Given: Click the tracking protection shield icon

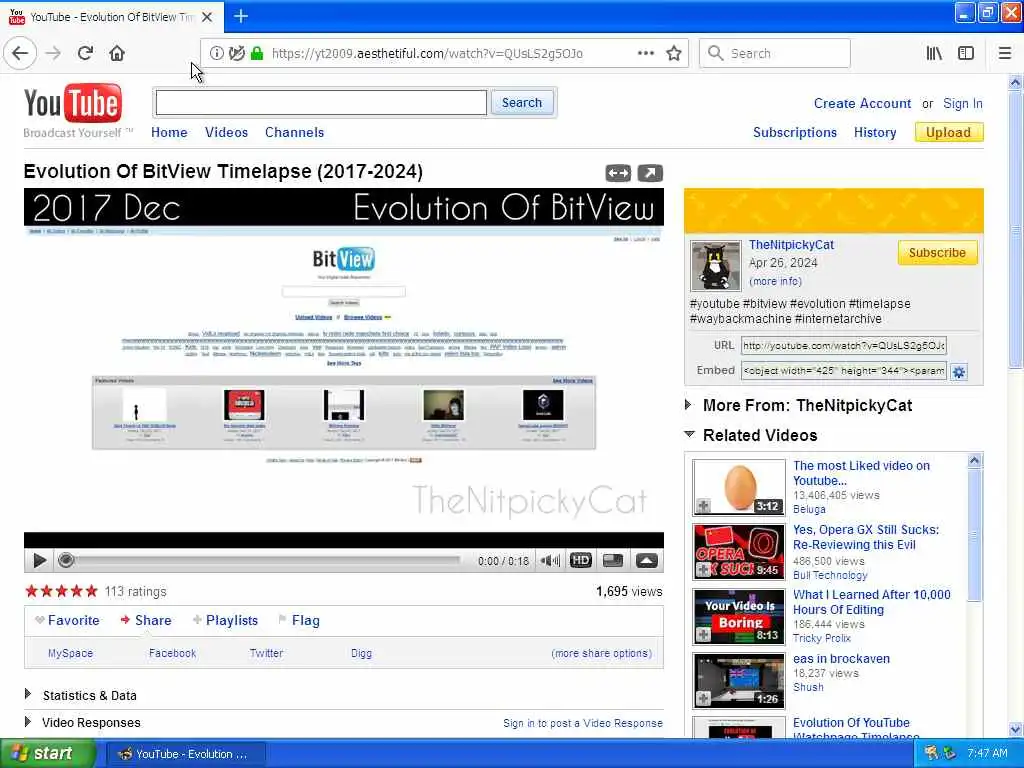Looking at the screenshot, I should [236, 53].
